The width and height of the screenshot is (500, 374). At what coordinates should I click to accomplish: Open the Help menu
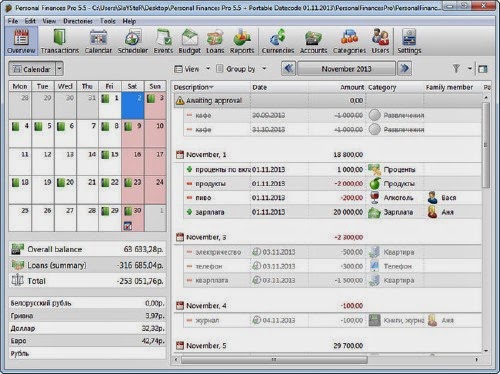click(x=129, y=21)
